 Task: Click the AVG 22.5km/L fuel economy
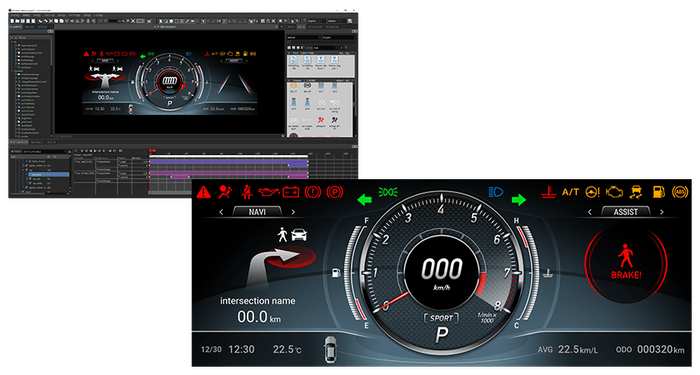pos(567,350)
